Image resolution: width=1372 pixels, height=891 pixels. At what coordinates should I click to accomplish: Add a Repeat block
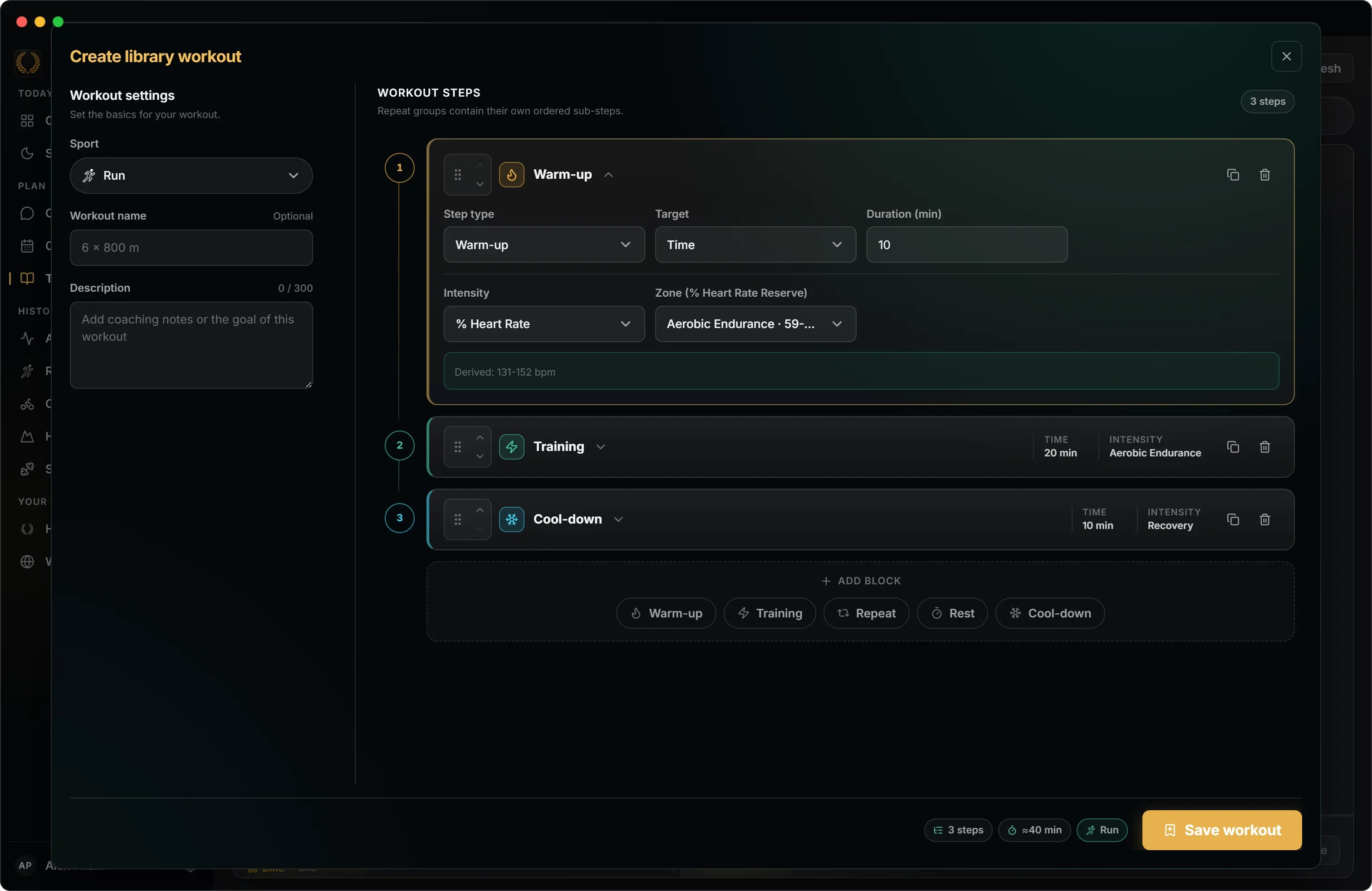866,613
